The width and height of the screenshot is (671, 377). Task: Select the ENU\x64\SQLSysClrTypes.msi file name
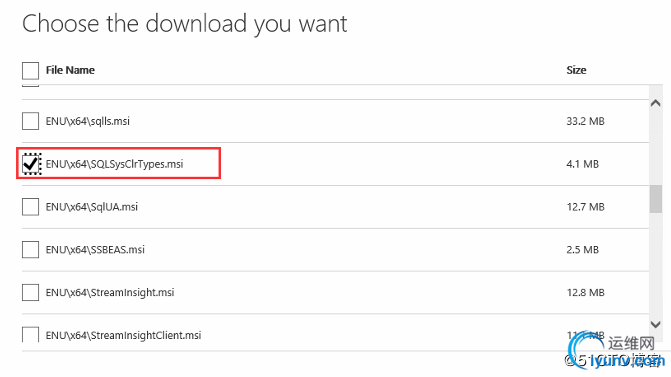point(115,164)
